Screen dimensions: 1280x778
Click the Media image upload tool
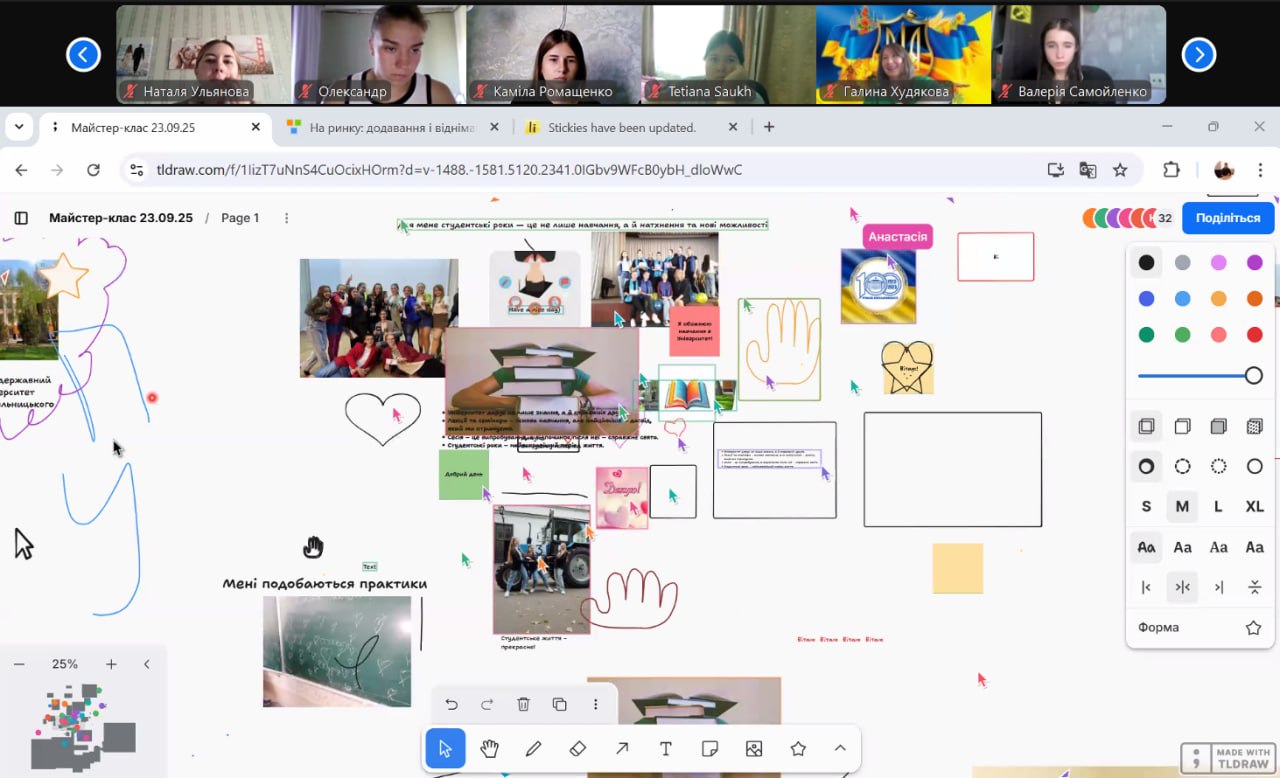(754, 749)
